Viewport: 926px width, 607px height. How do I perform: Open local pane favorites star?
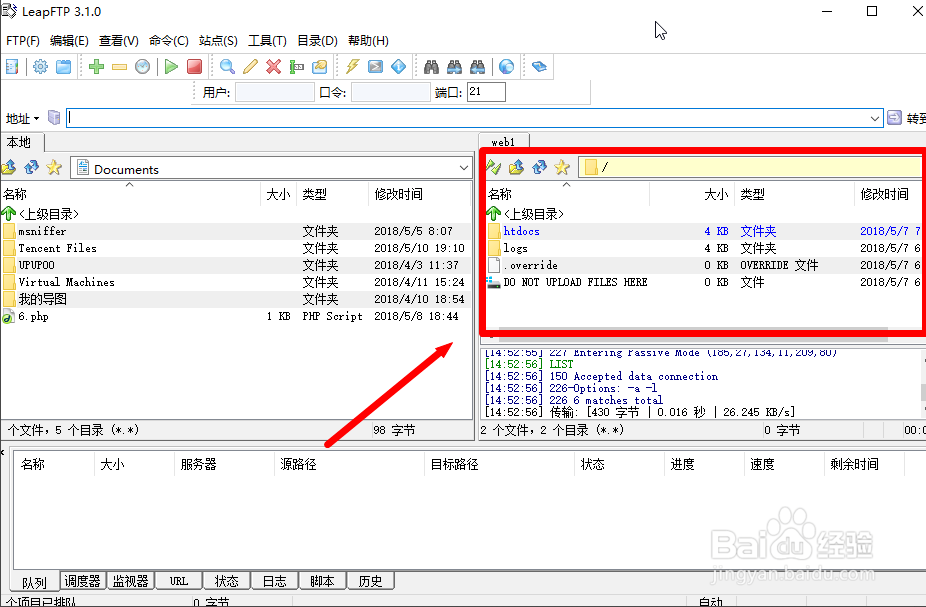click(x=54, y=168)
